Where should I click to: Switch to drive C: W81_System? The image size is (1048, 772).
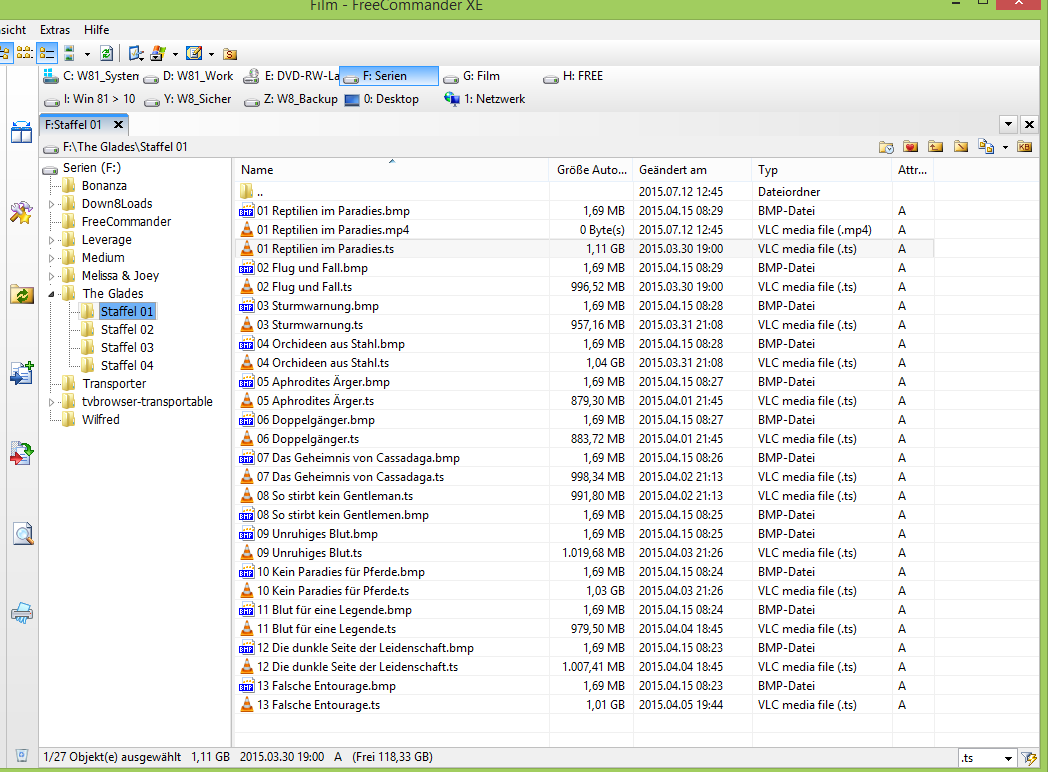(x=90, y=76)
